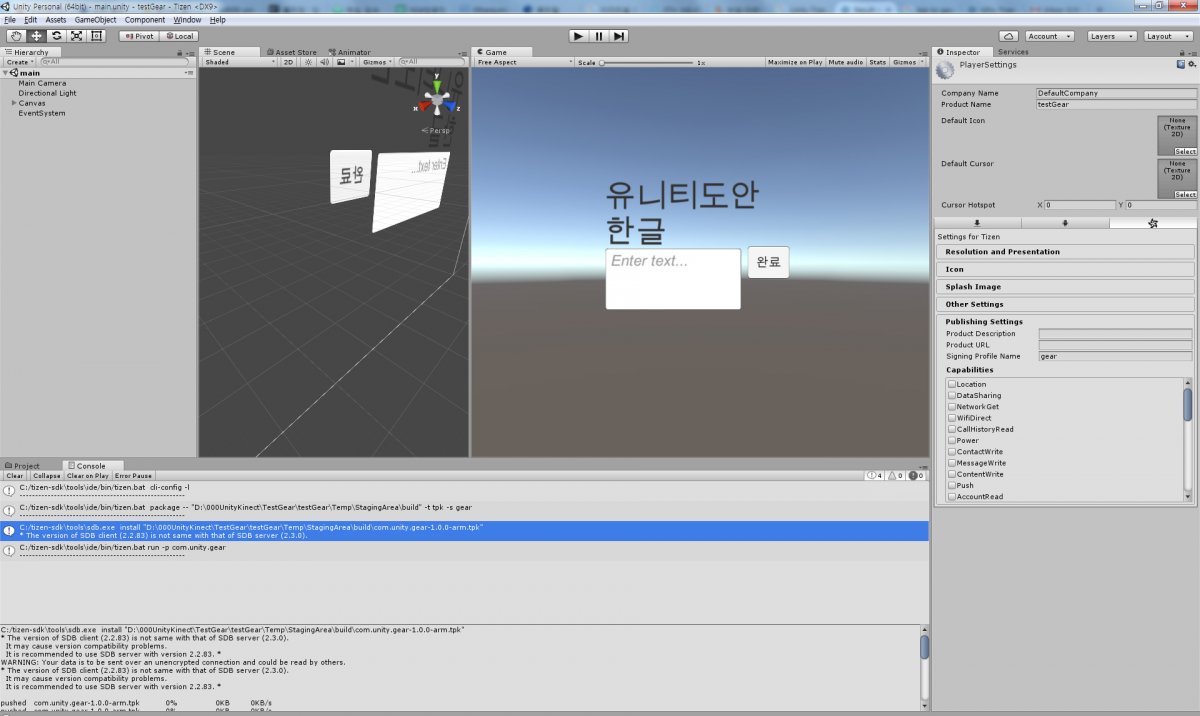Select the Hand tool in toolbar
This screenshot has width=1200, height=716.
click(16, 36)
